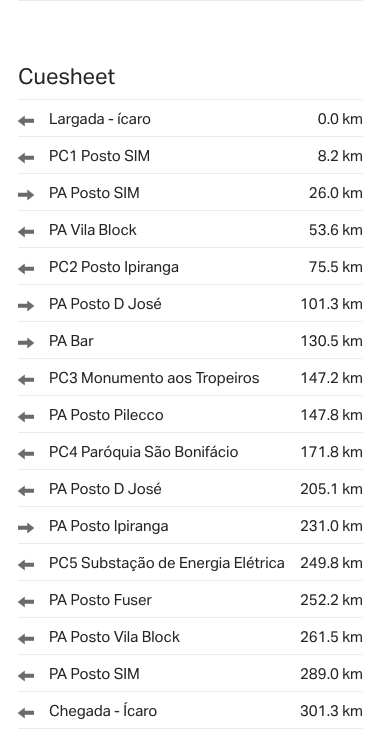This screenshot has height=741, width=382.
Task: Click the left arrow icon for PA Posto Fuser
Action: [26, 602]
